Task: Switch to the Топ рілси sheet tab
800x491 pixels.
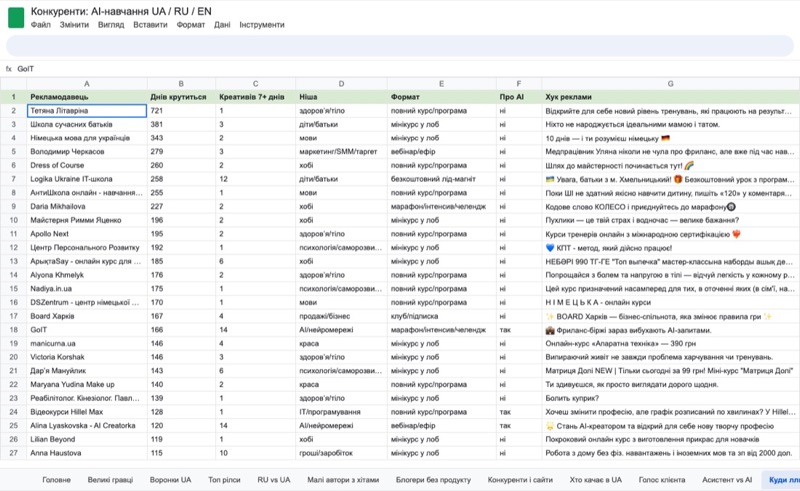Action: pyautogui.click(x=224, y=480)
